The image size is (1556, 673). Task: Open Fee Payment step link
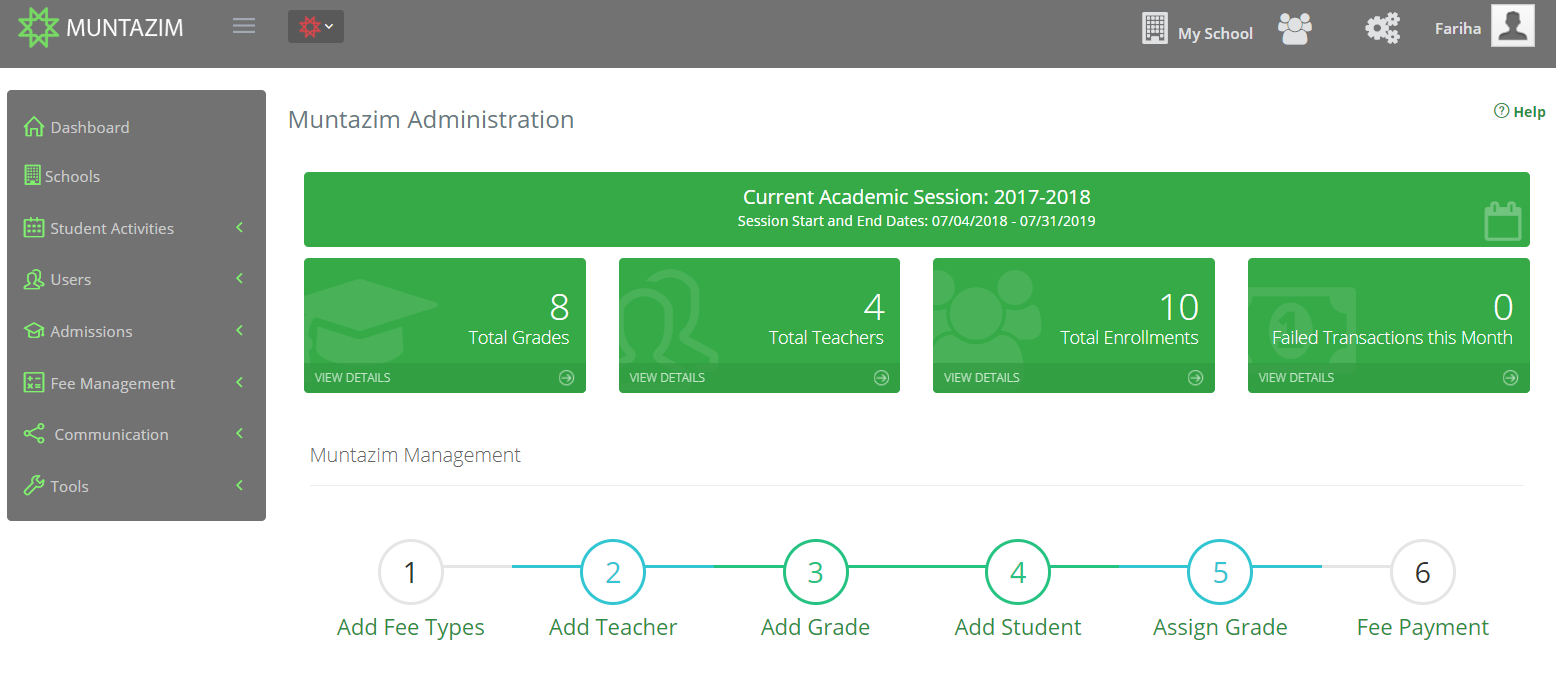[1423, 627]
